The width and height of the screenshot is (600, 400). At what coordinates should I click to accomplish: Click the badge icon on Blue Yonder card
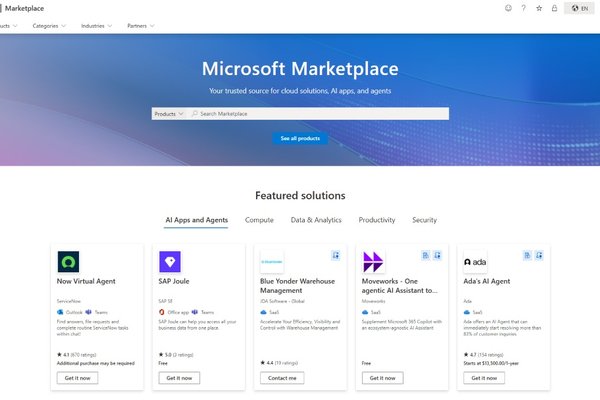(336, 255)
